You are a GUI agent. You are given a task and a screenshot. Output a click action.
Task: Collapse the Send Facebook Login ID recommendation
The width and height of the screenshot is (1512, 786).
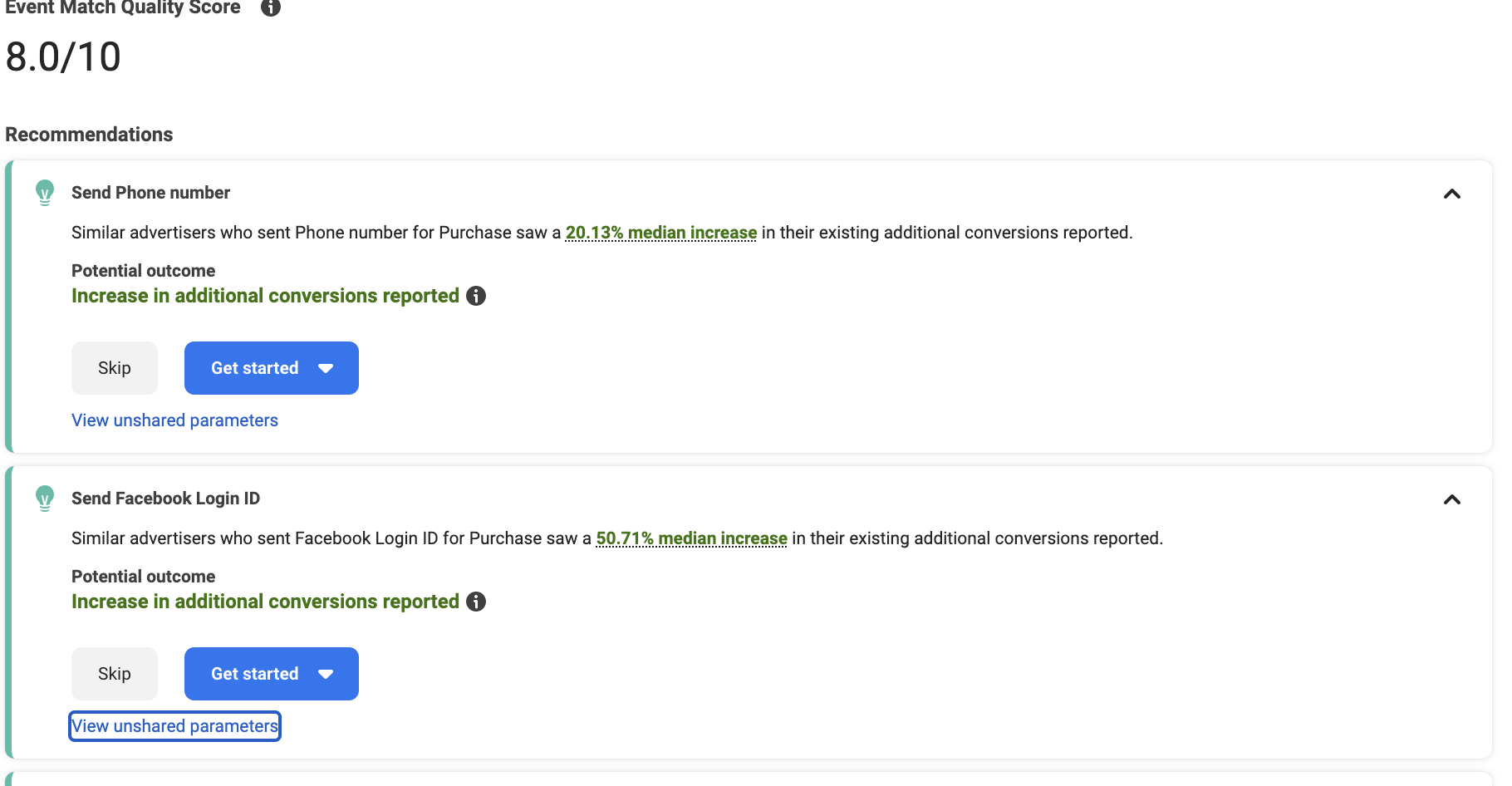coord(1451,499)
